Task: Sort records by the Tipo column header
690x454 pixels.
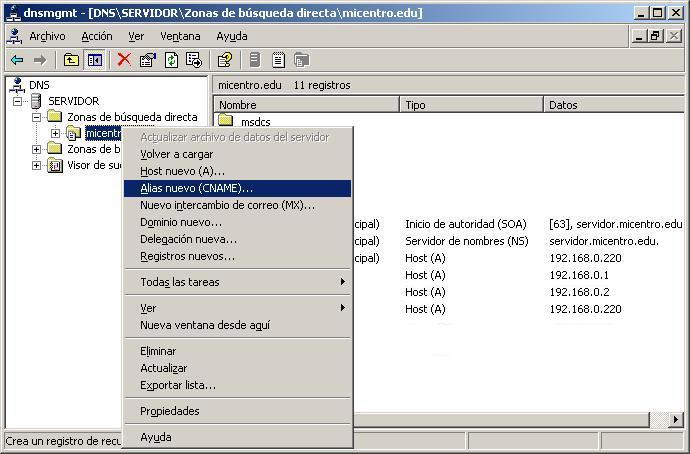Action: [471, 105]
